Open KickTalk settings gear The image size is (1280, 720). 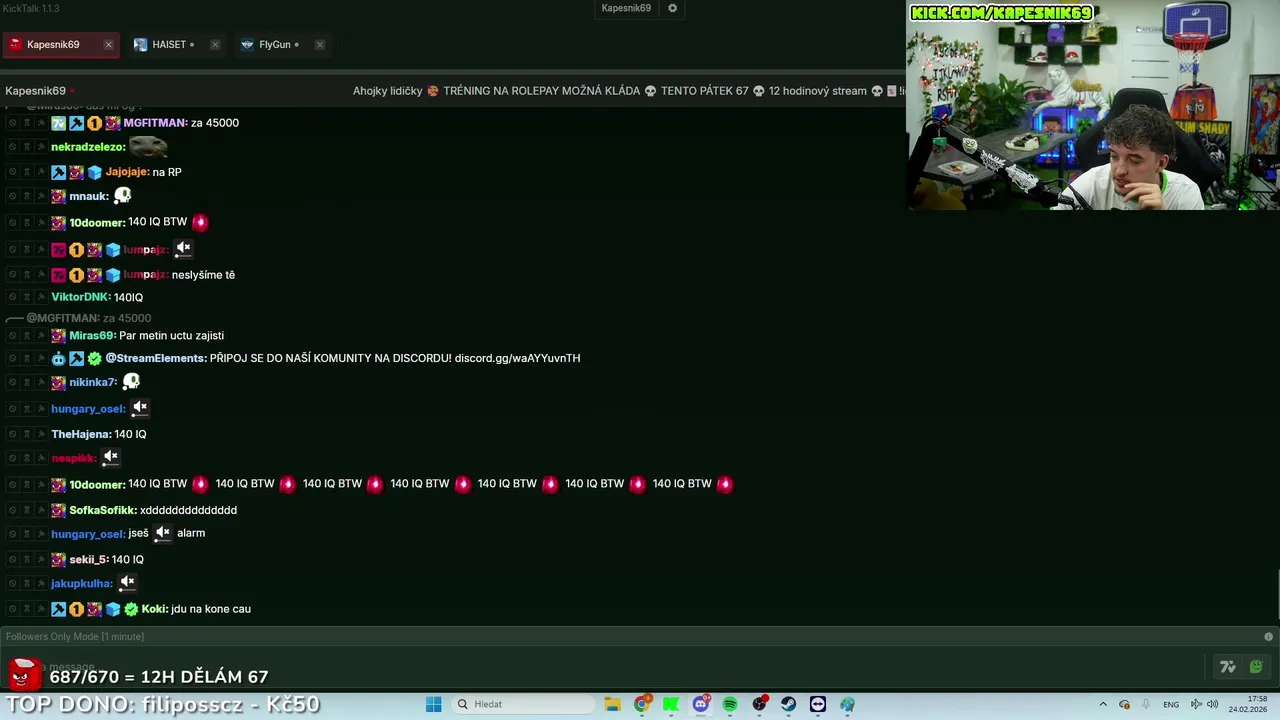[672, 8]
